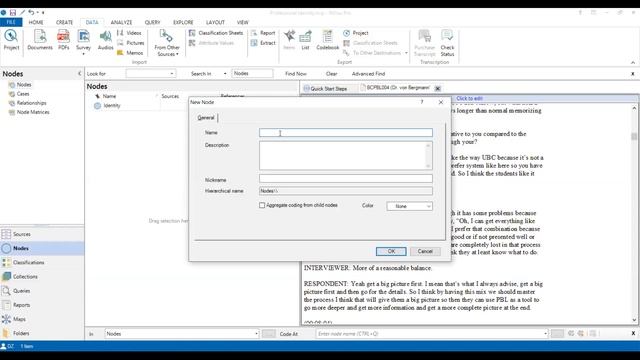Switch to the LAYOUT ribbon tab
640x360 pixels.
(x=215, y=22)
